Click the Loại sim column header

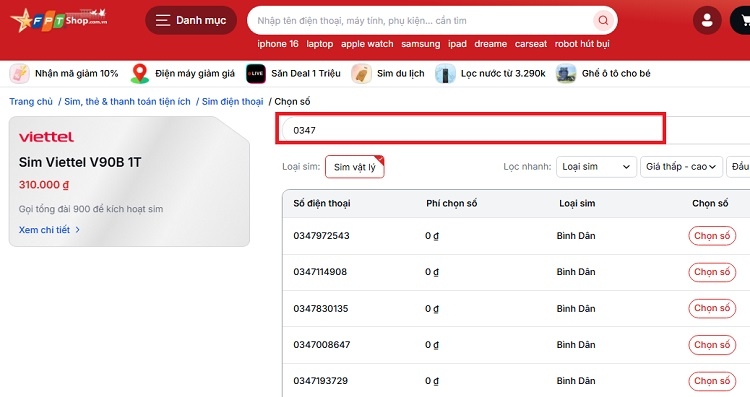coord(577,203)
